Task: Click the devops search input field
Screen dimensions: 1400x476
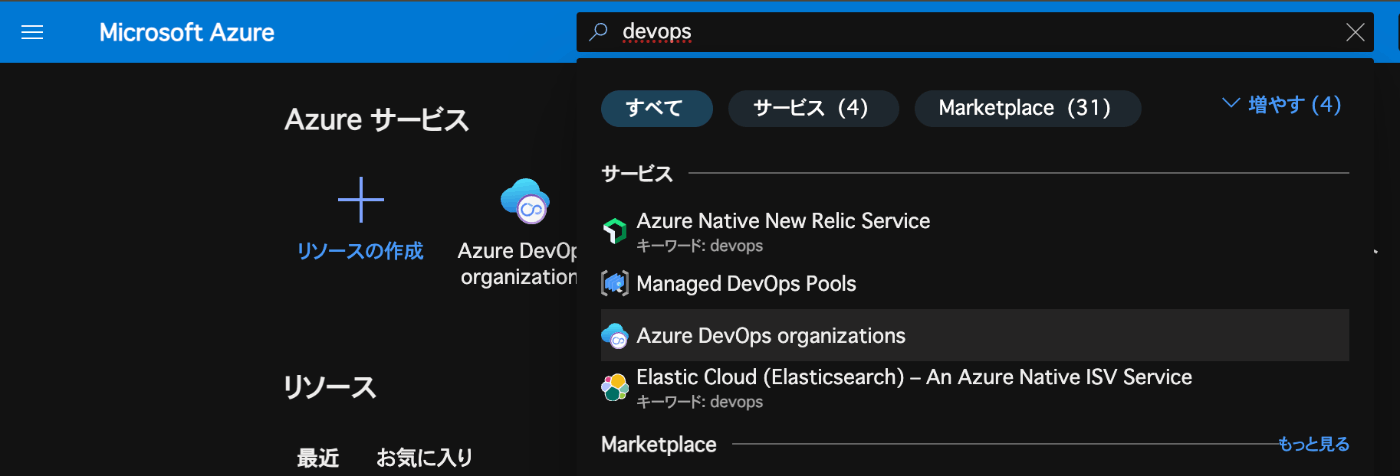Action: coord(975,32)
